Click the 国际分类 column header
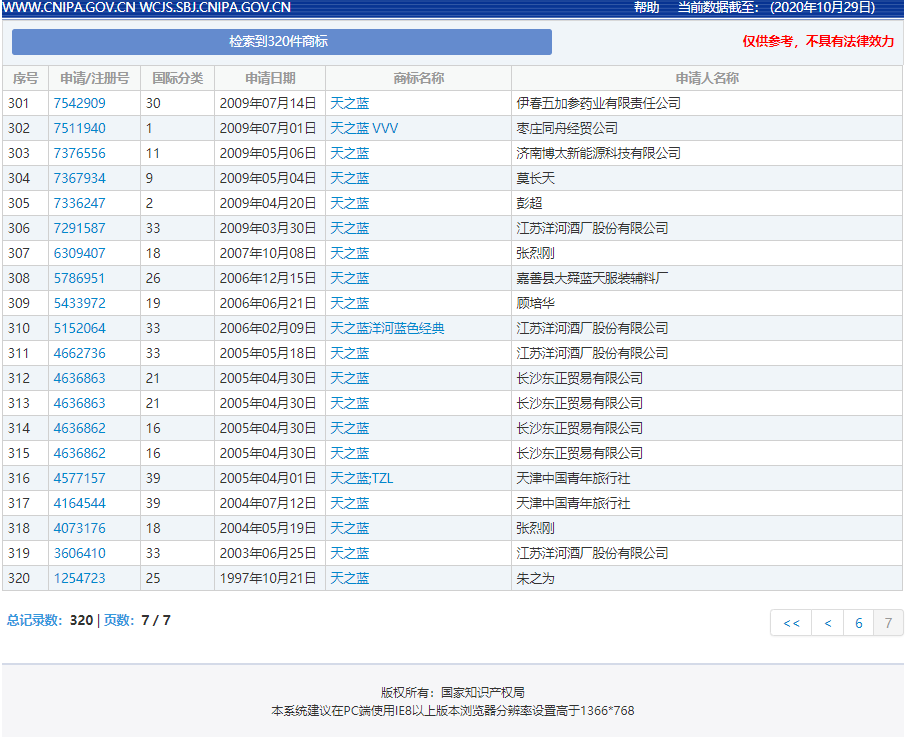The width and height of the screenshot is (905, 743). tap(177, 78)
